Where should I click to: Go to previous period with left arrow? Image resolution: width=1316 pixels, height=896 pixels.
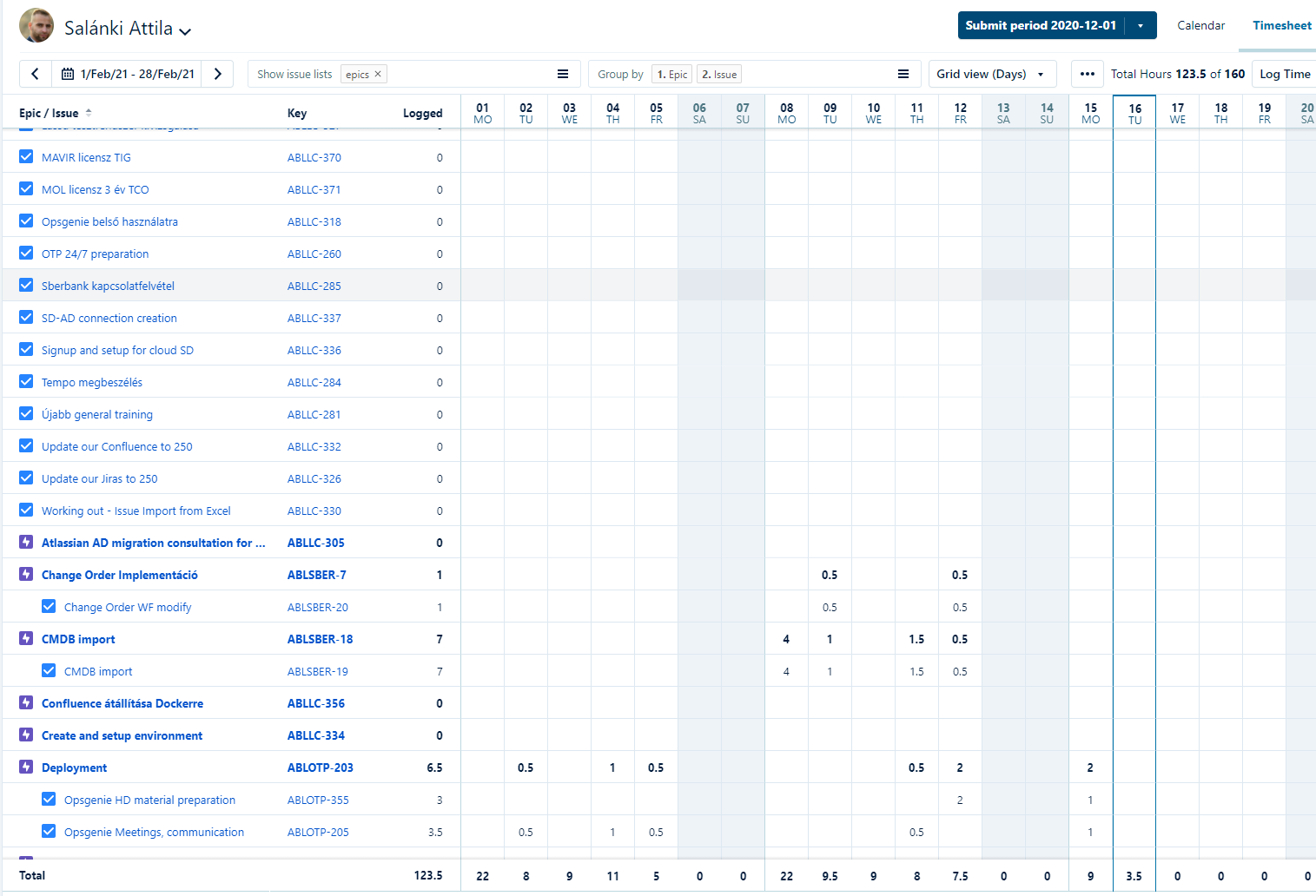click(35, 74)
